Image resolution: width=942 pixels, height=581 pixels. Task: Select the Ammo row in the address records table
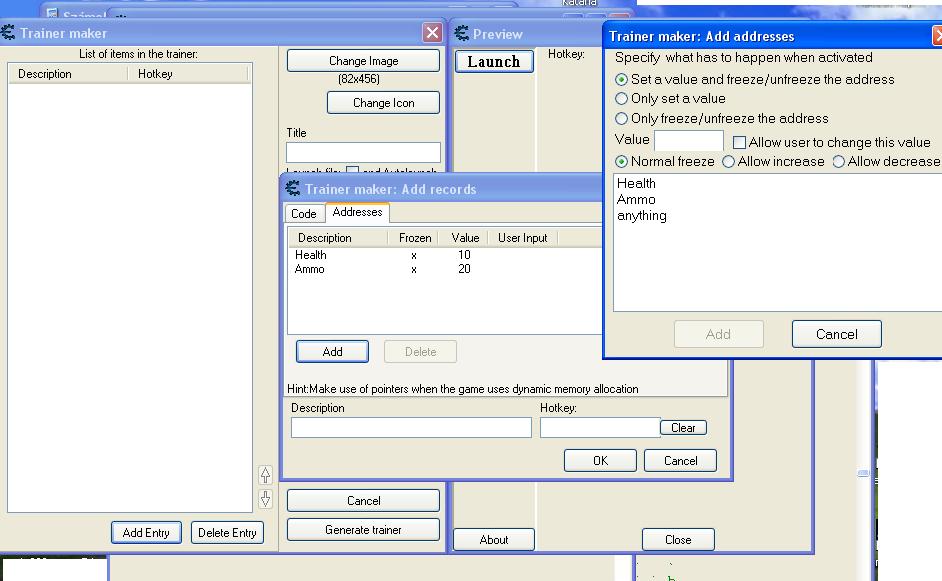pyautogui.click(x=310, y=270)
